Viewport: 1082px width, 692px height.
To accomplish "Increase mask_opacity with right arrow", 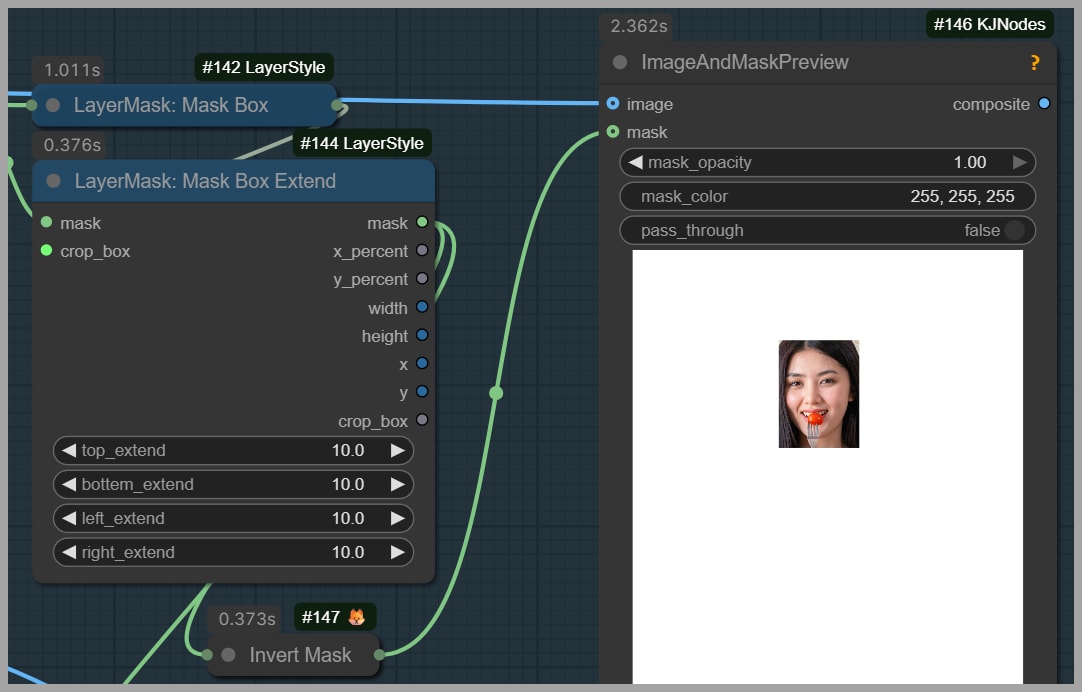I will coord(1019,162).
